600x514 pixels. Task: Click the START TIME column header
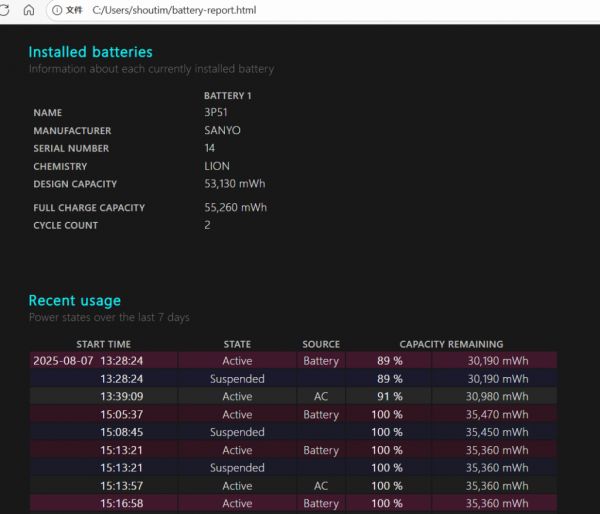coord(103,344)
